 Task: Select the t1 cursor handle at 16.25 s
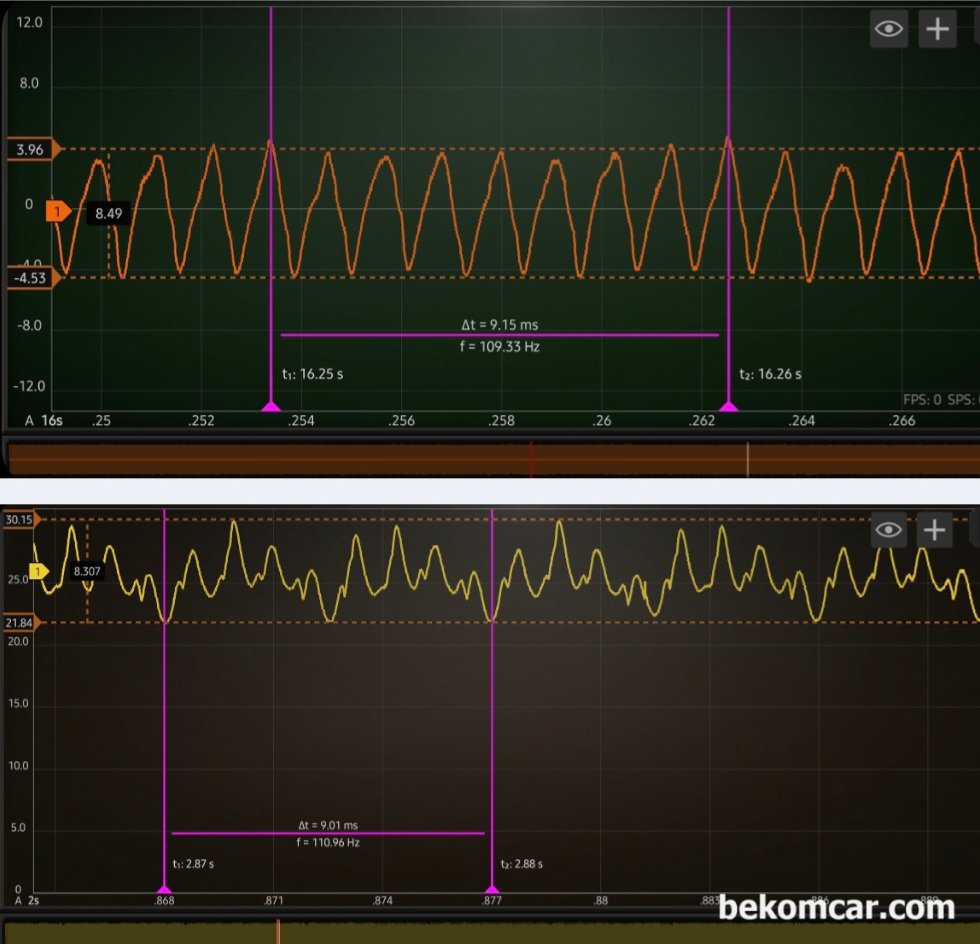pos(270,406)
